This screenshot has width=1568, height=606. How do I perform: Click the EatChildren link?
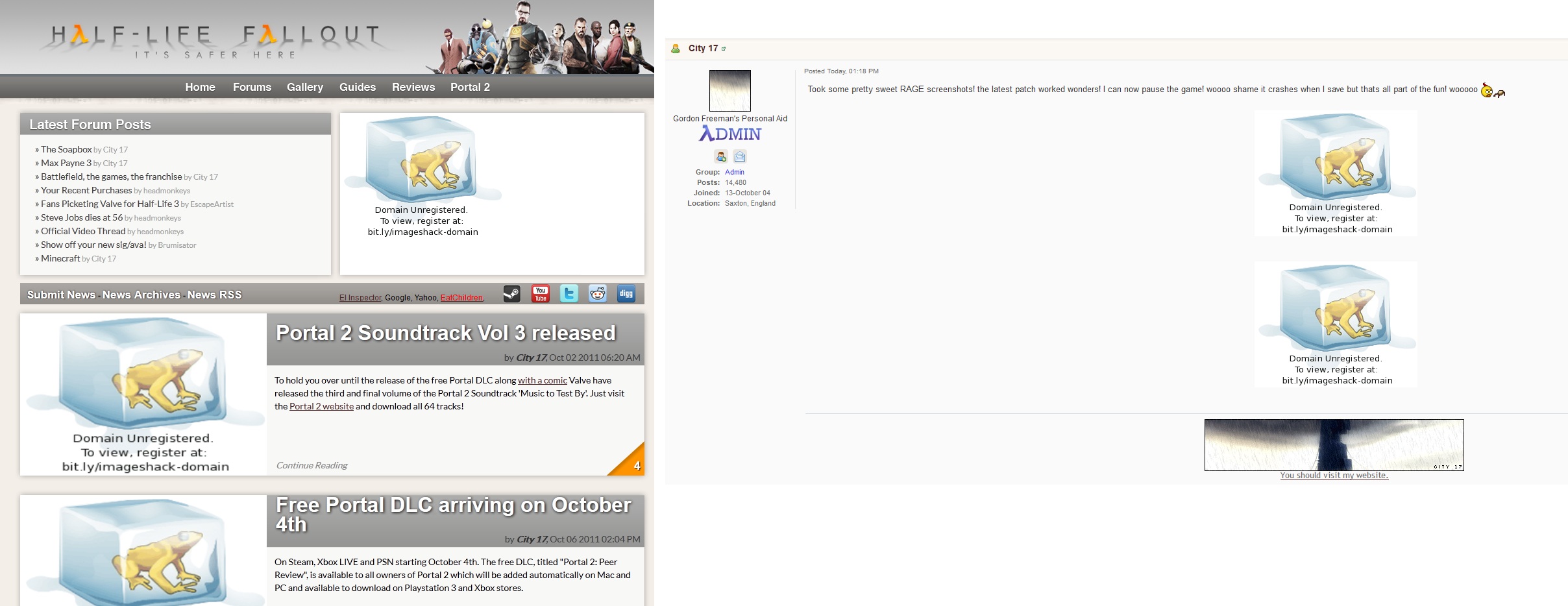tap(461, 298)
